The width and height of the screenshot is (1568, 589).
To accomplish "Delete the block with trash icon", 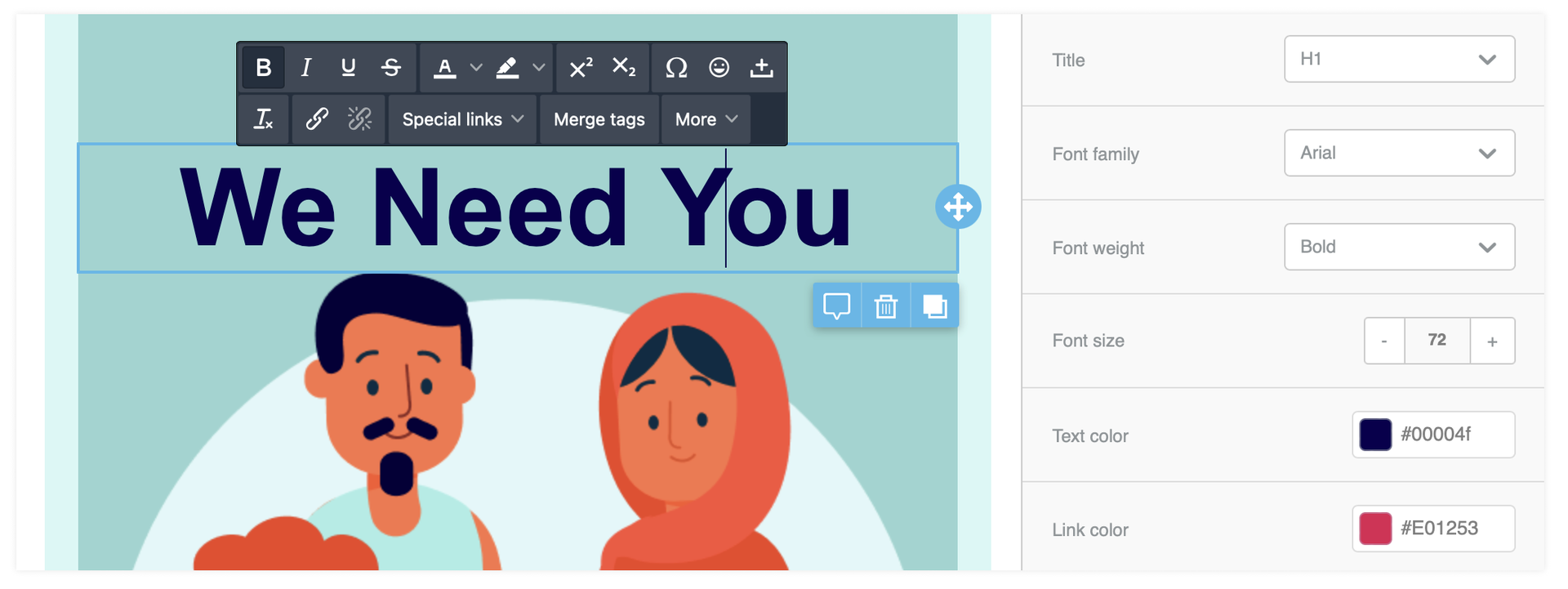I will 886,306.
